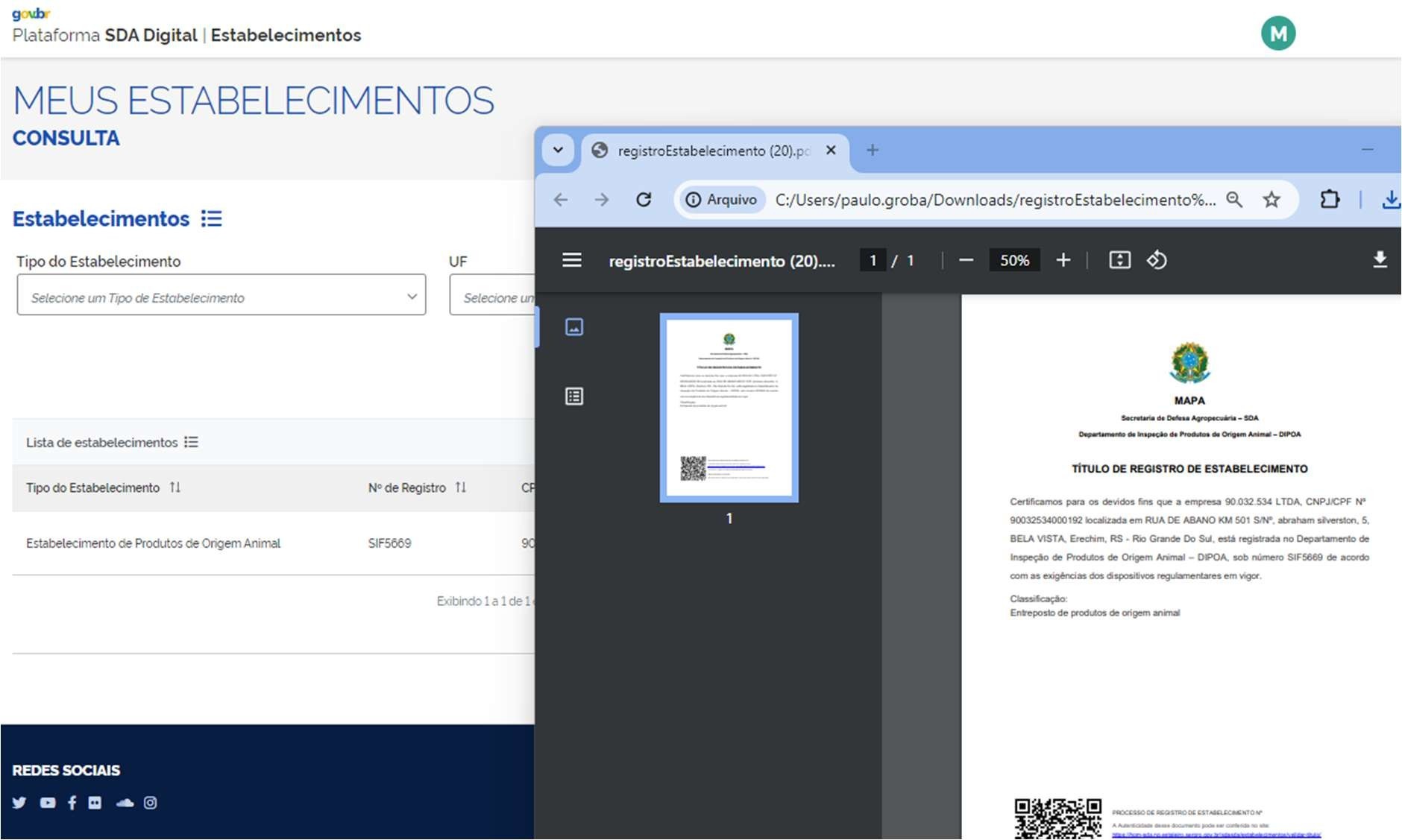The height and width of the screenshot is (840, 1402).
Task: Select the registroEstabelecimento (20) tab
Action: click(712, 151)
